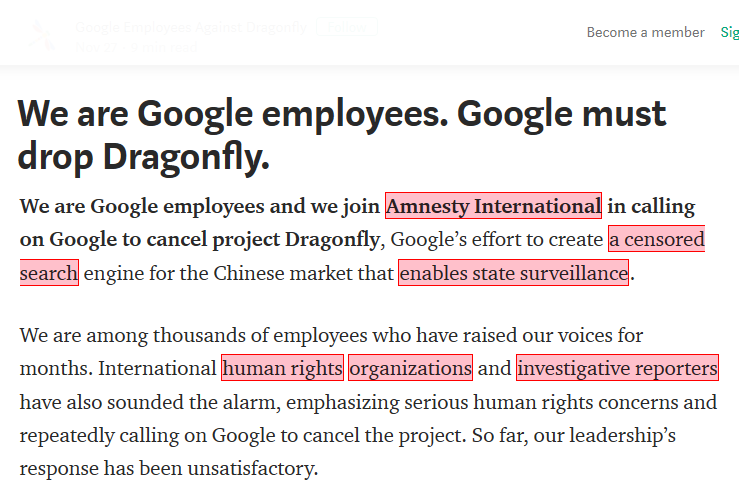The width and height of the screenshot is (739, 492).
Task: Click the Follow button beside author name
Action: (347, 27)
